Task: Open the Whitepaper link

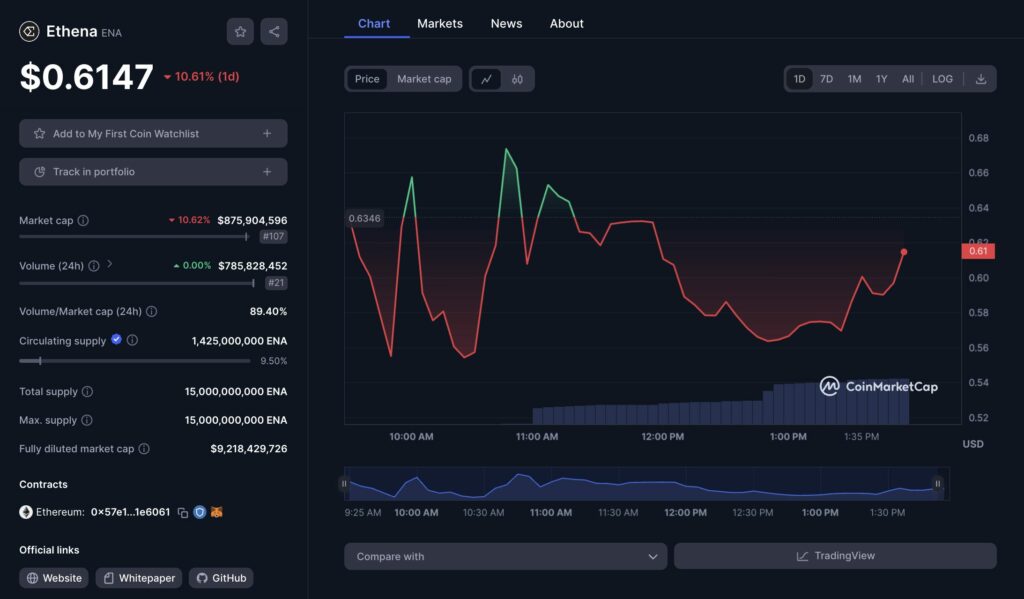Action: [138, 578]
